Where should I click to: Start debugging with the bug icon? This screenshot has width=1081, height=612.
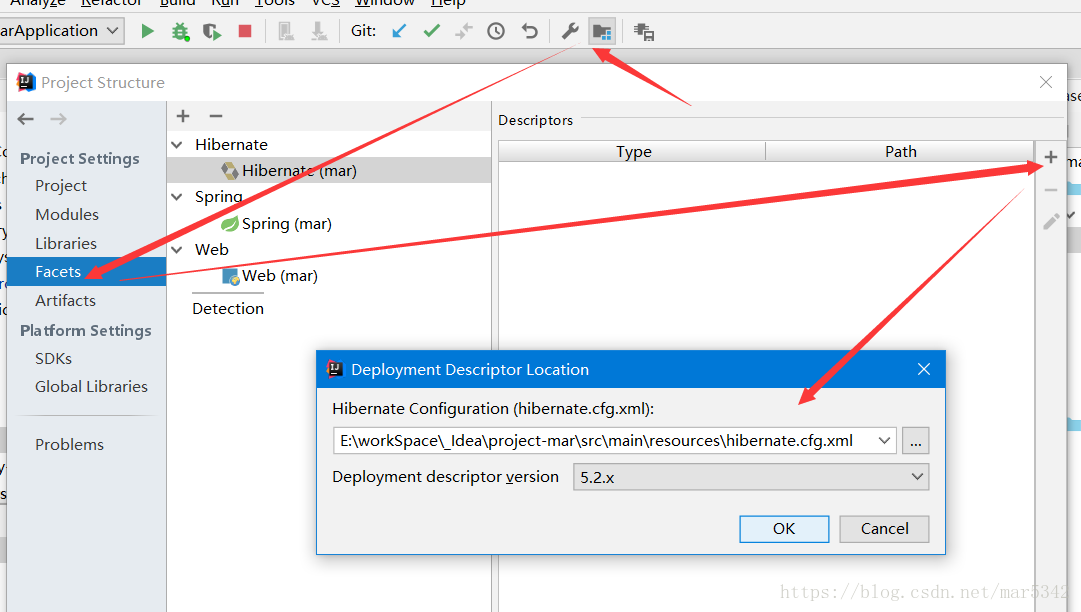181,31
